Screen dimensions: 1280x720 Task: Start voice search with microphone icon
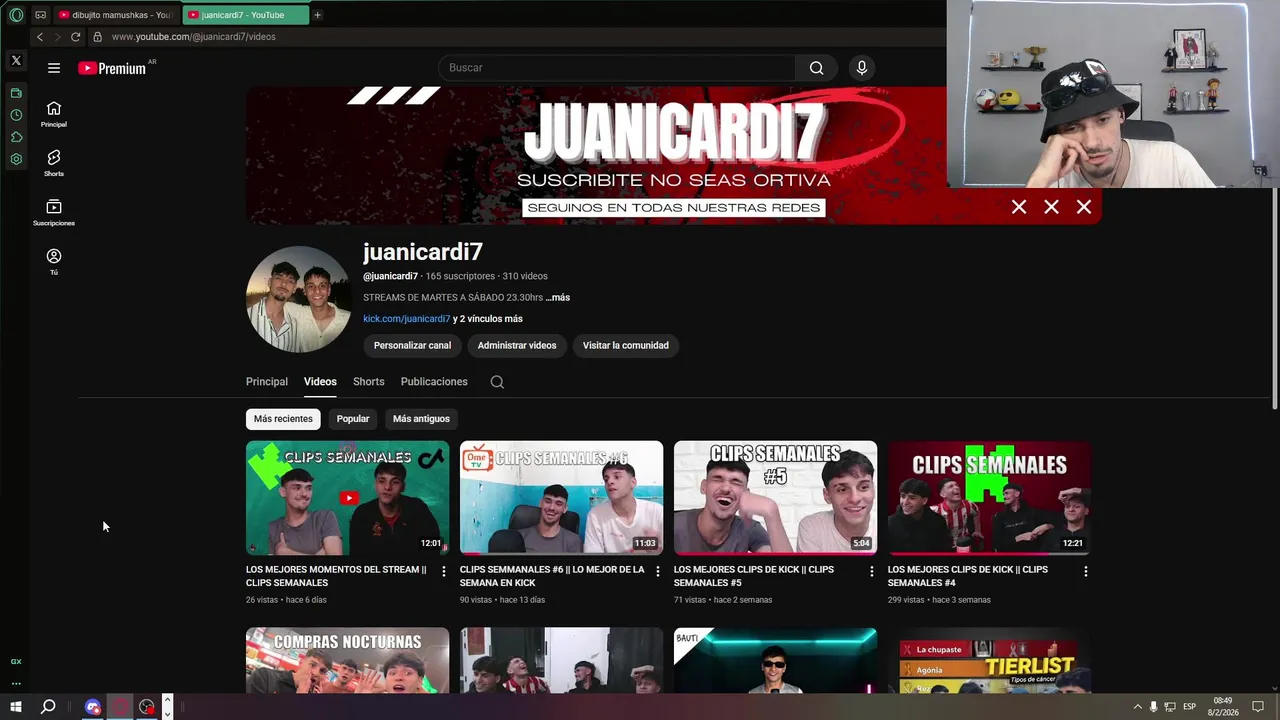pos(862,68)
